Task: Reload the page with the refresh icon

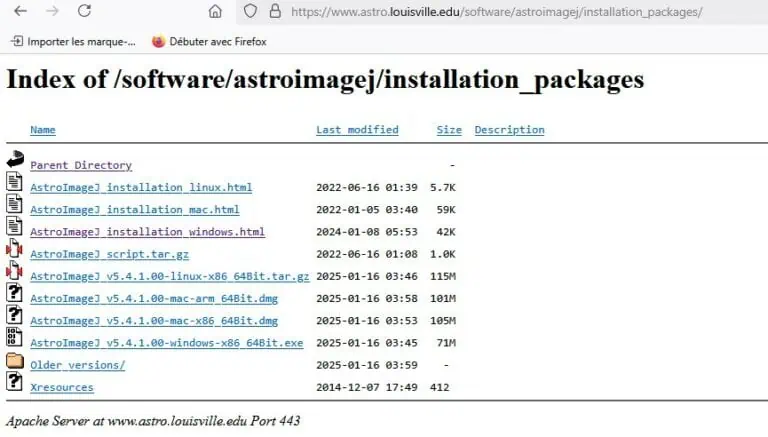Action: (84, 11)
